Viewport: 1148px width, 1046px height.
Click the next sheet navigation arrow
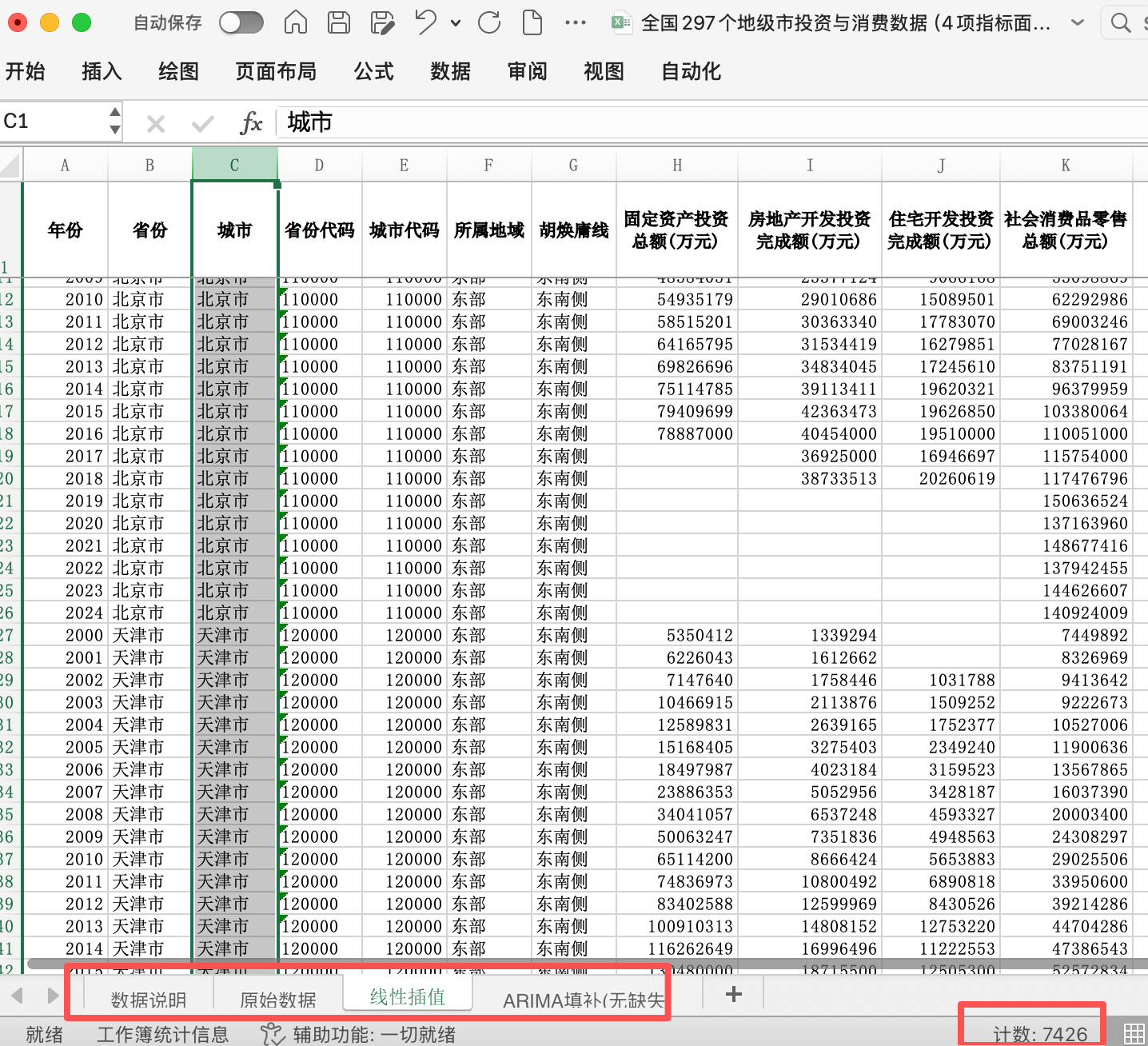pos(53,996)
